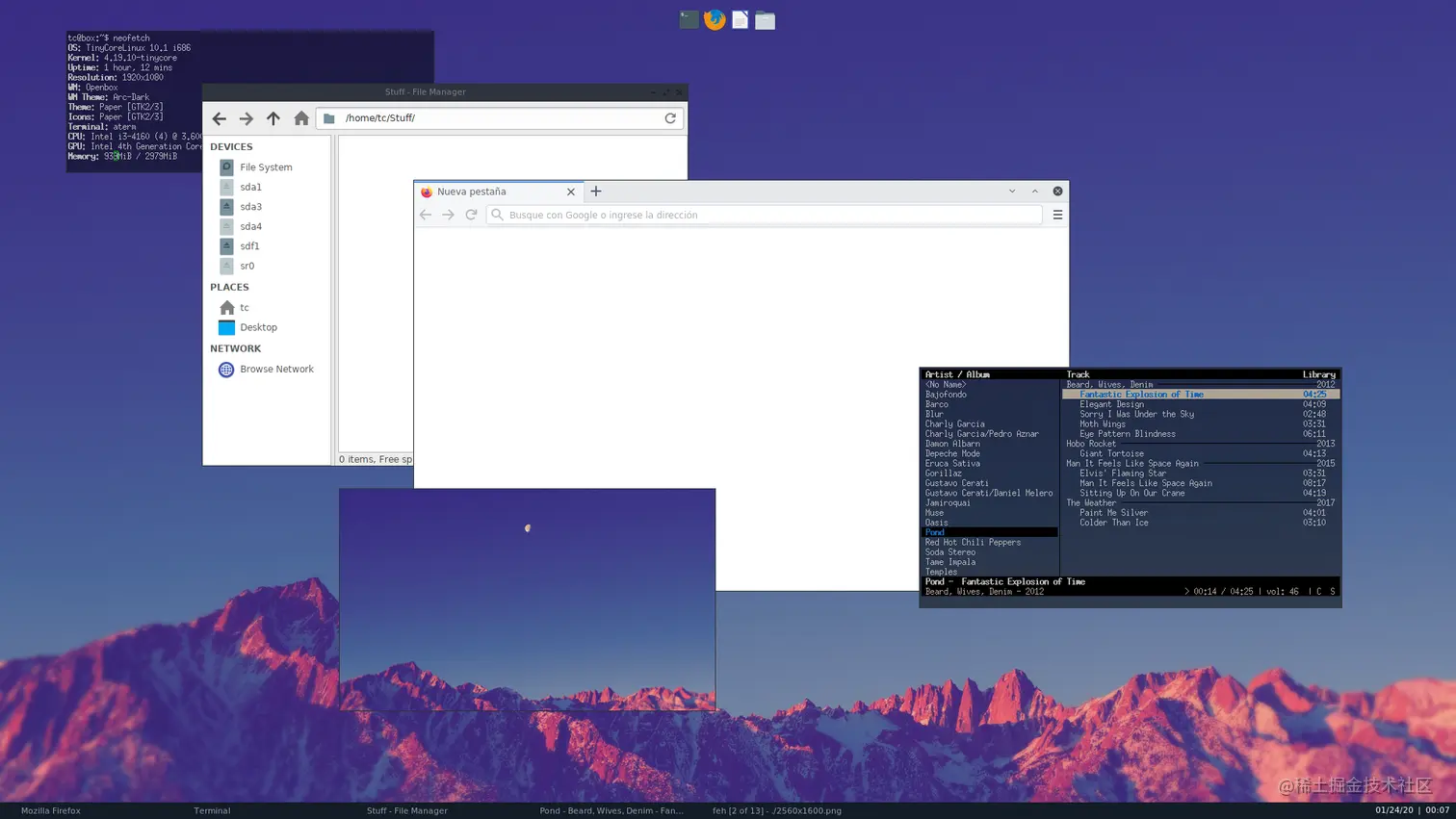This screenshot has height=819, width=1456.
Task: Open file manager icon in top dock
Action: pyautogui.click(x=765, y=20)
